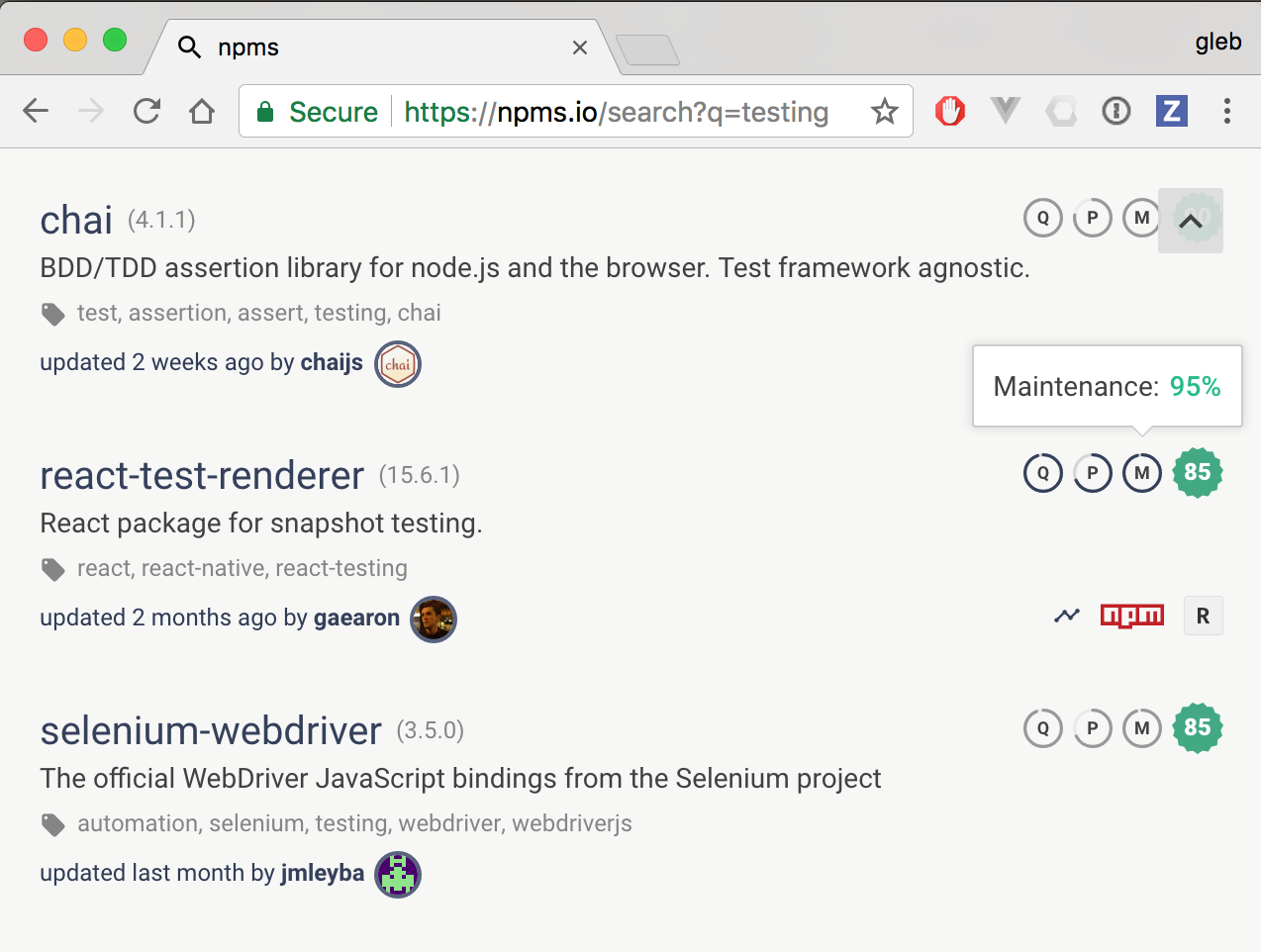Close the npms tab

[580, 48]
